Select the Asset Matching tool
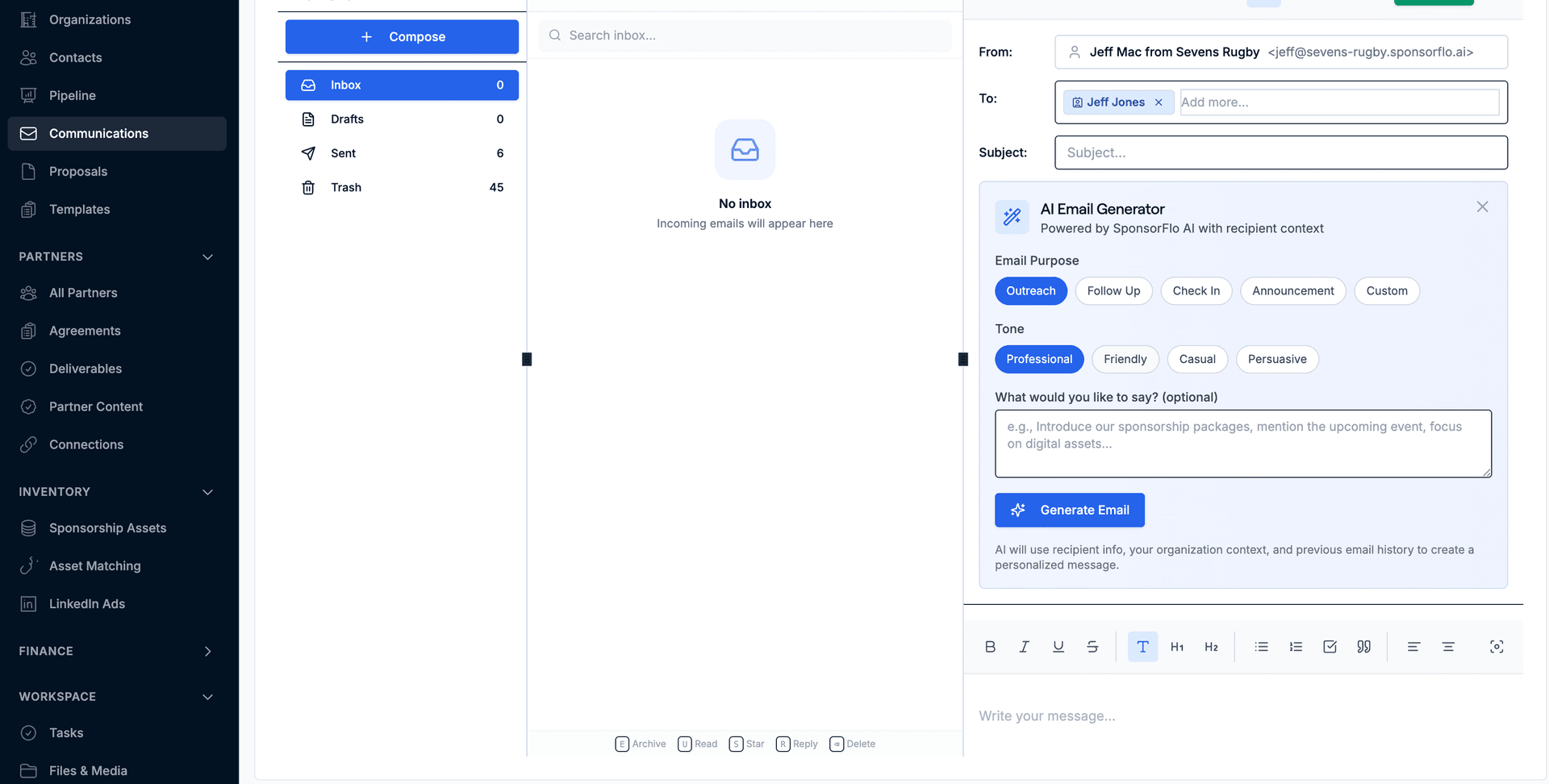 (94, 565)
